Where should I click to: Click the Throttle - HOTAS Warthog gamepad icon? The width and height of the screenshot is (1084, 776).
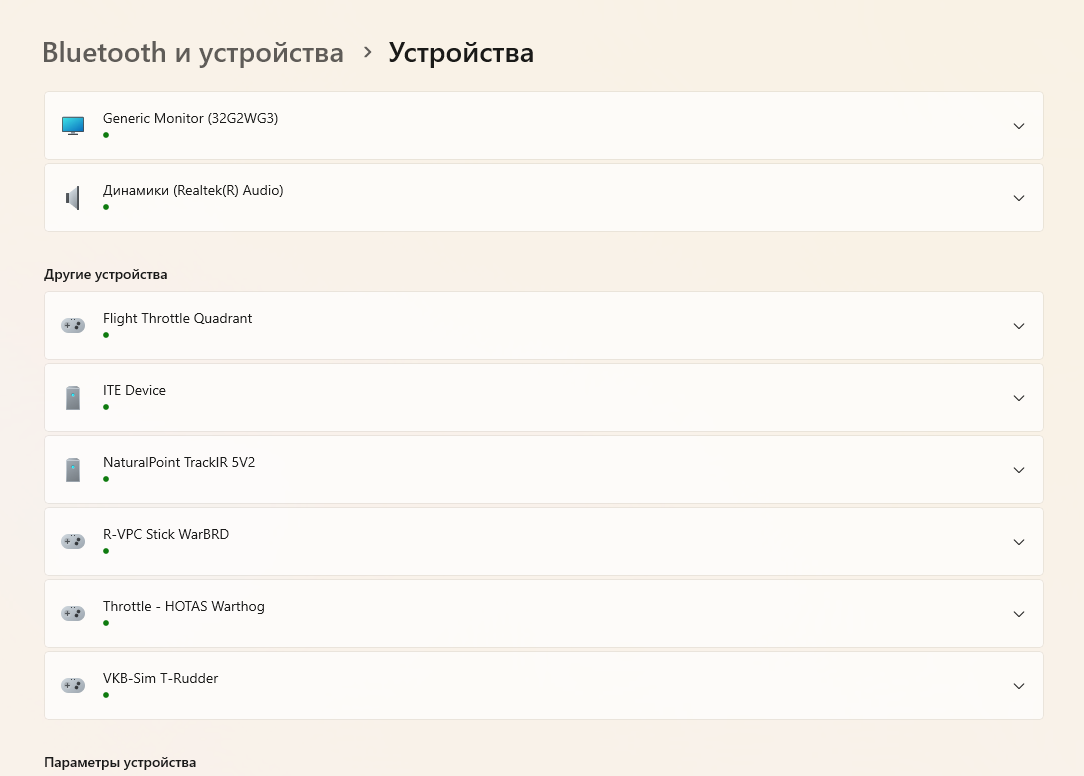(72, 614)
